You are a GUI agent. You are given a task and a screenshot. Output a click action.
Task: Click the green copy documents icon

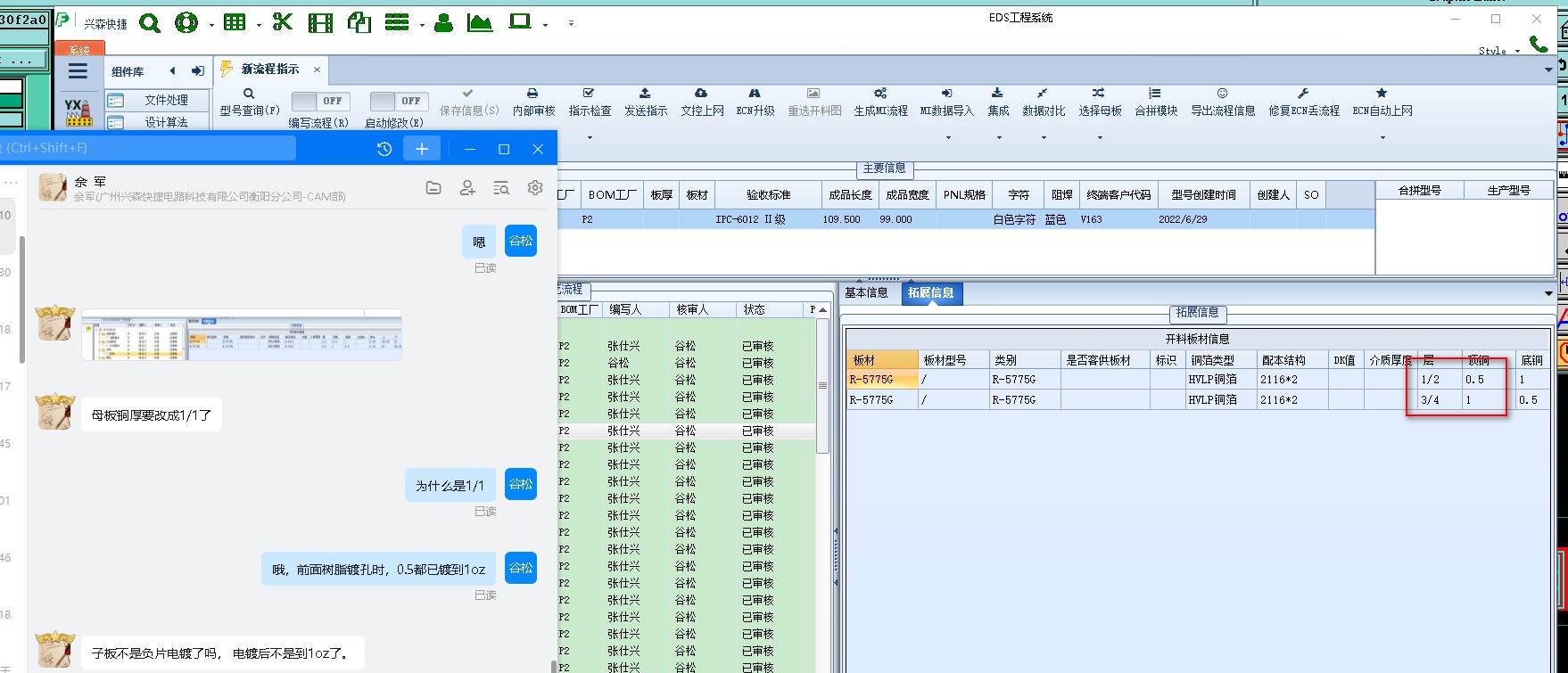click(x=359, y=23)
